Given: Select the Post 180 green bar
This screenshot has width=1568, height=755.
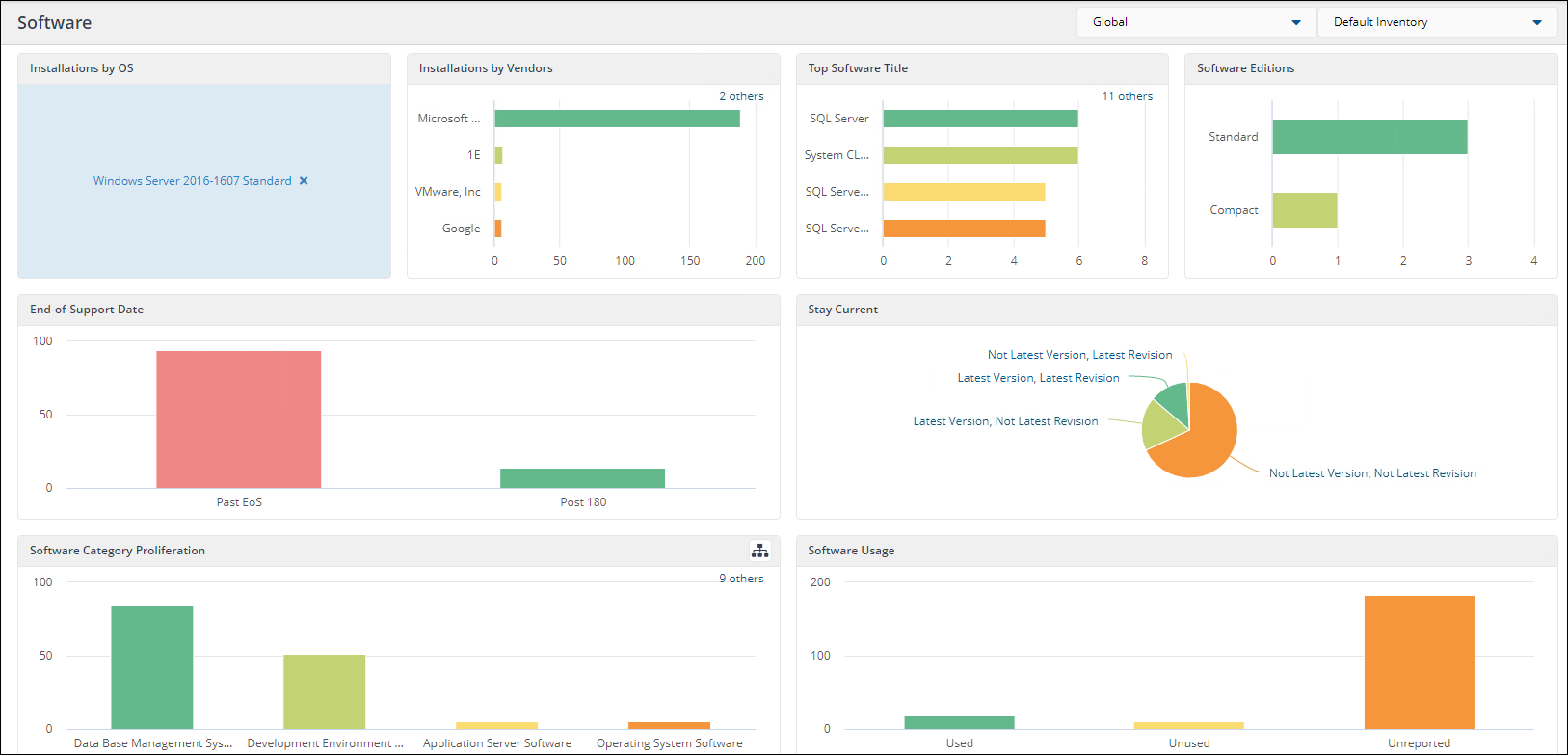Looking at the screenshot, I should (x=582, y=478).
